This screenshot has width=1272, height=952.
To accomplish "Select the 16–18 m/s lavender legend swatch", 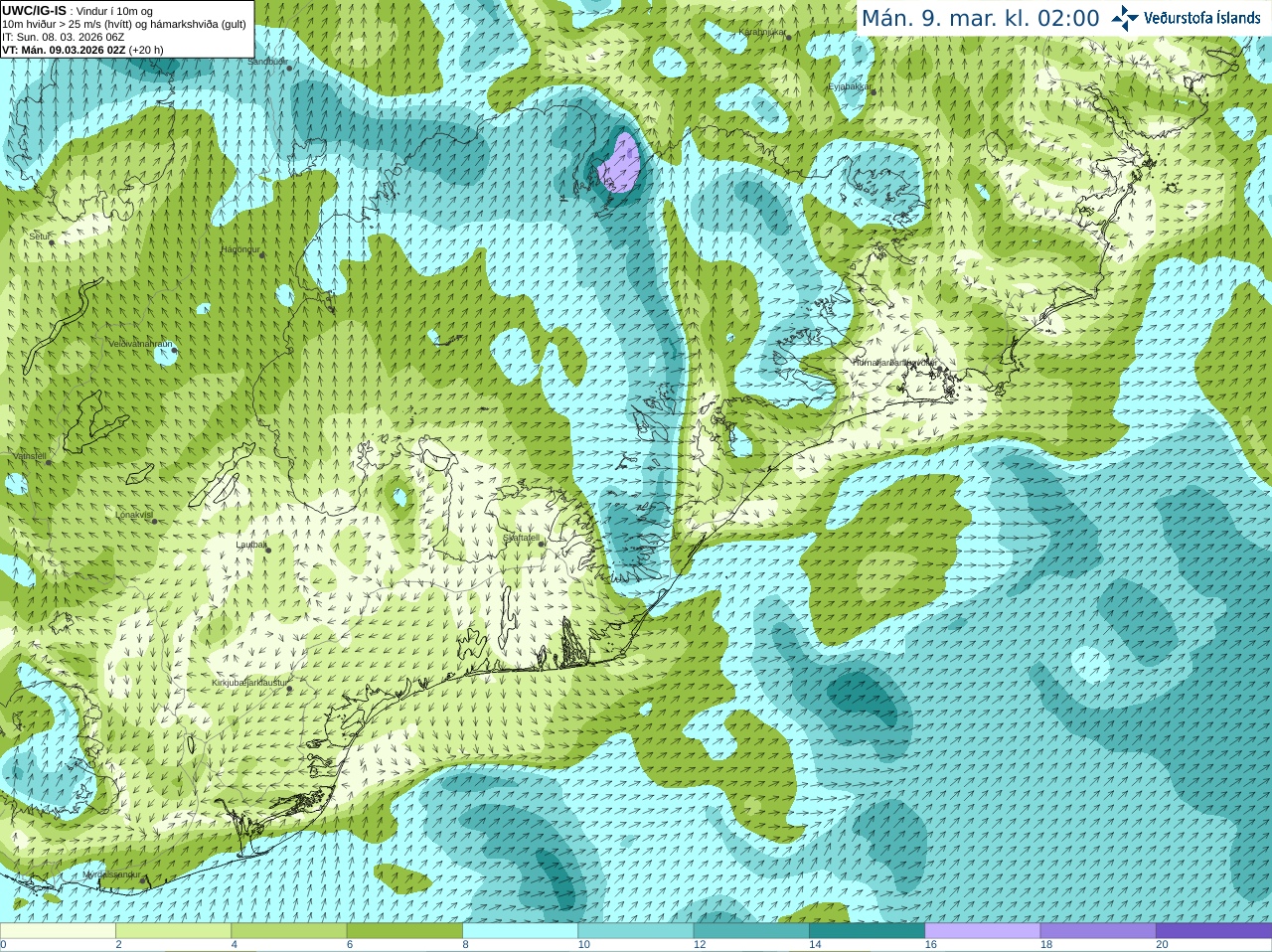I will pos(982,931).
